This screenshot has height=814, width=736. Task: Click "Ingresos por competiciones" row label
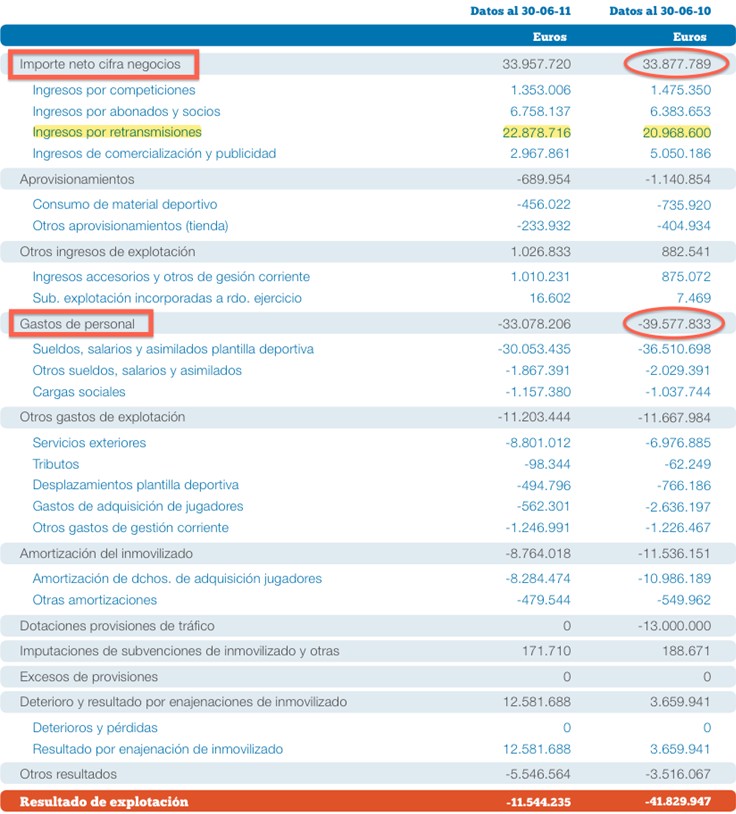click(114, 90)
